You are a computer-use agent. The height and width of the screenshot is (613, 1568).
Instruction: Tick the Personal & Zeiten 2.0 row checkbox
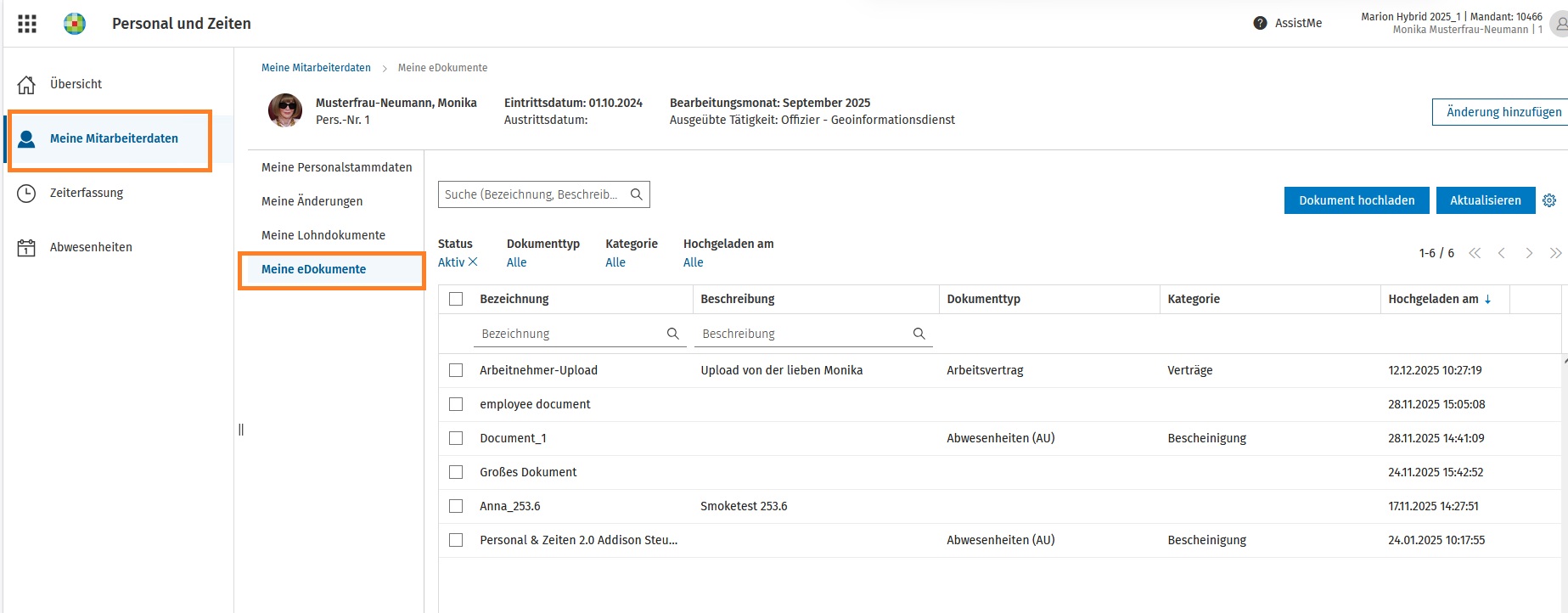coord(456,540)
